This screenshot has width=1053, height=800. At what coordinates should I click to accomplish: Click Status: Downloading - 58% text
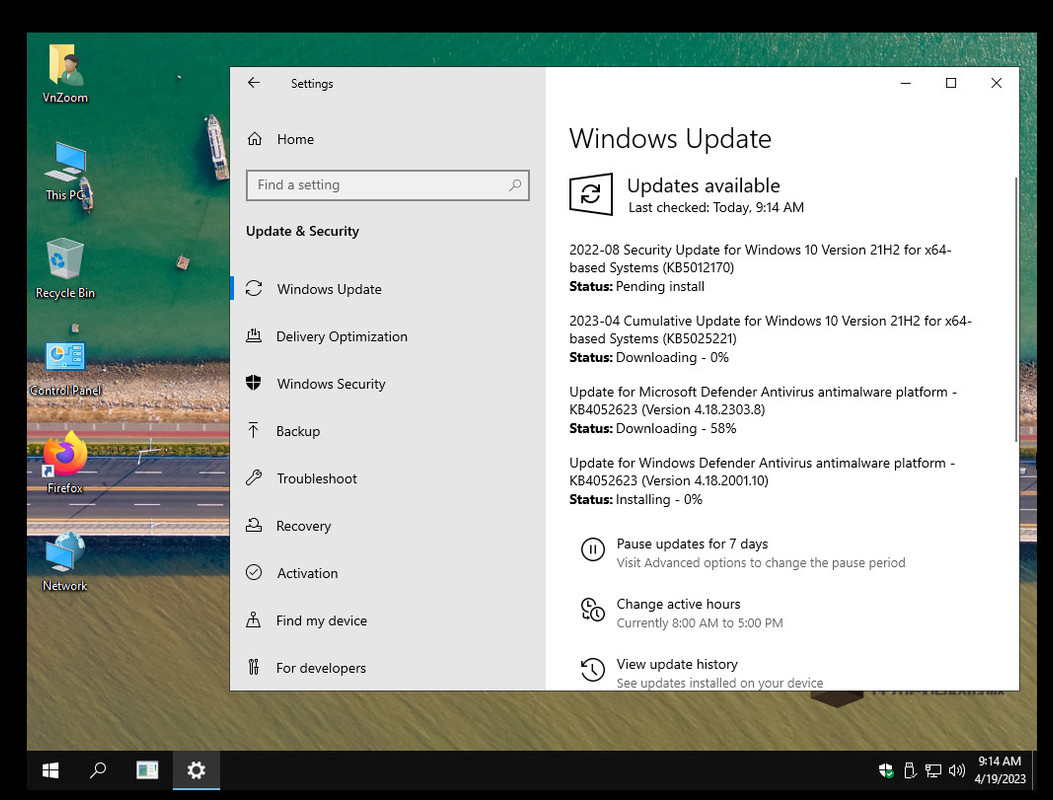(x=653, y=429)
